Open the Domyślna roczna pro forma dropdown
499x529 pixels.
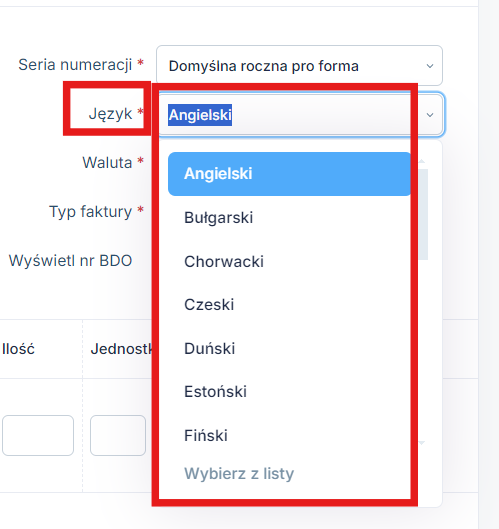point(299,65)
